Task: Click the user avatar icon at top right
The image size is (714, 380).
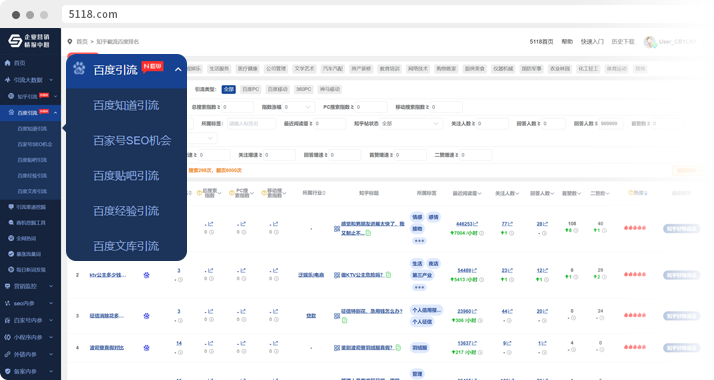Action: pos(650,42)
